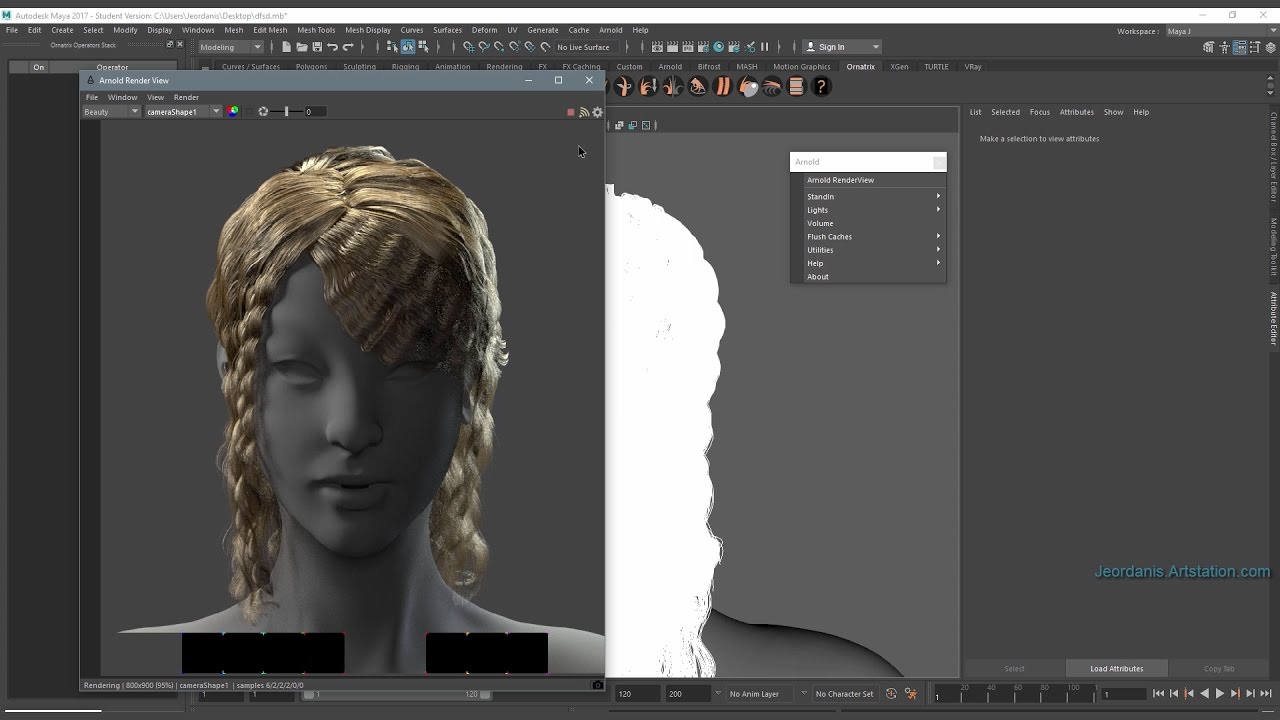The height and width of the screenshot is (720, 1280).
Task: Click the animation end field showing 200
Action: pyautogui.click(x=687, y=694)
